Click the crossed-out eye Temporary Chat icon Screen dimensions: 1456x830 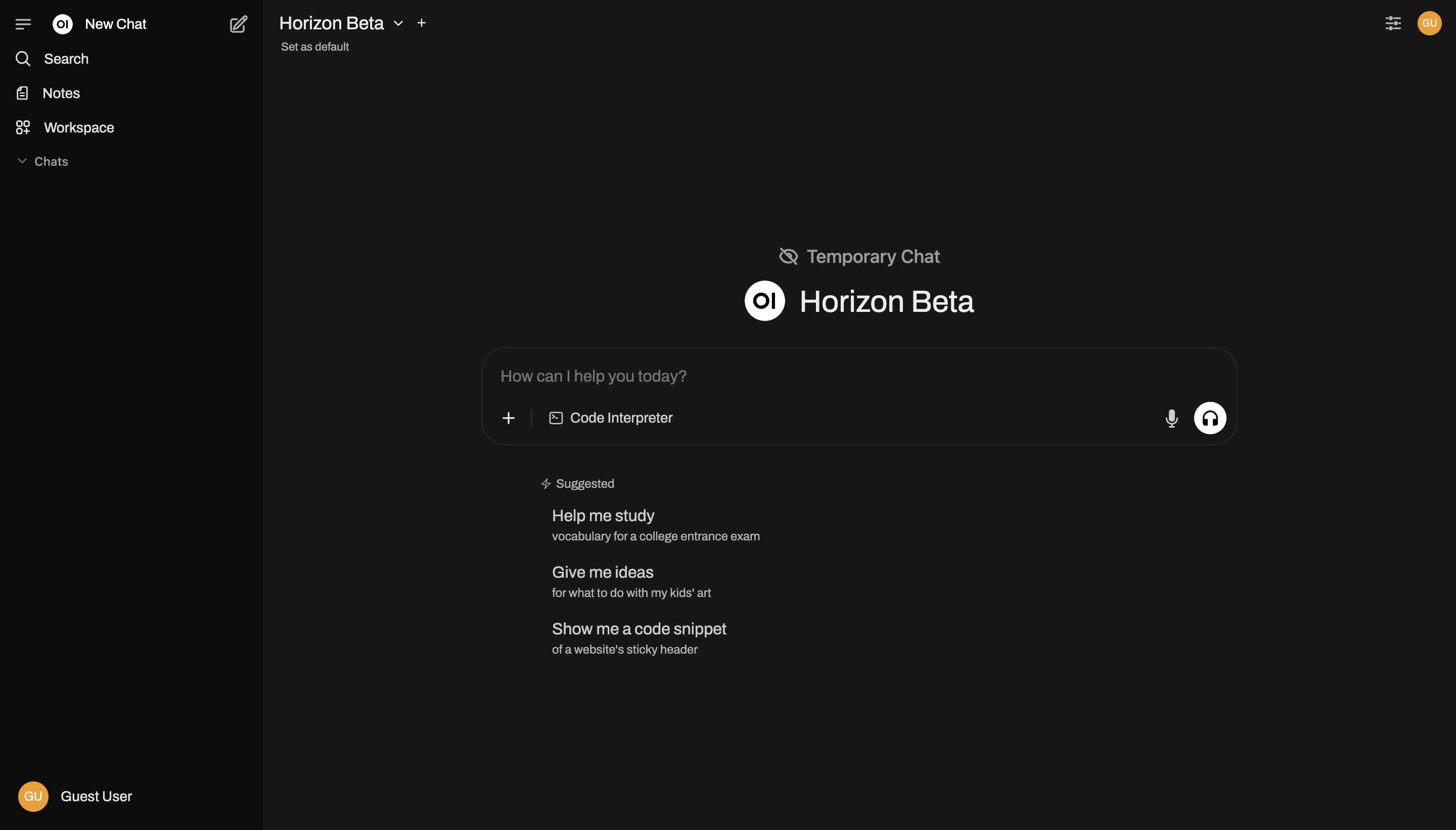[x=789, y=256]
